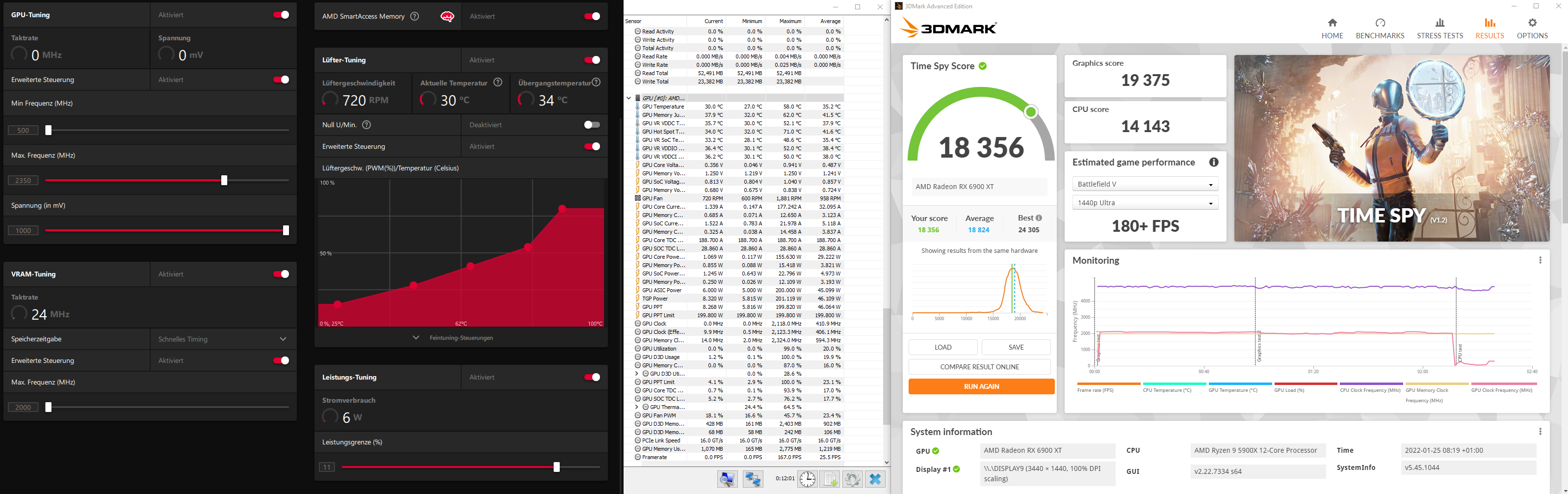Toggle Leistungs-Tuning switch
This screenshot has height=494, width=1568.
[x=592, y=377]
